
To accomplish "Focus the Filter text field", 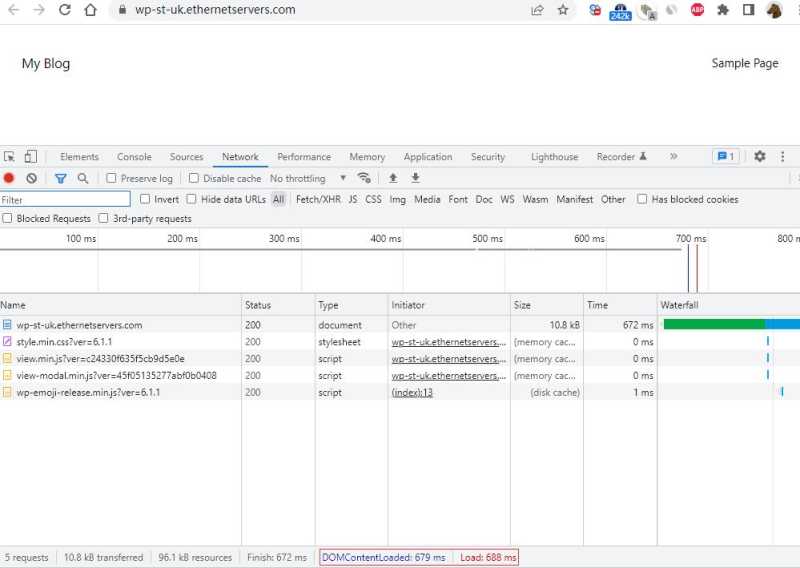I will [65, 200].
